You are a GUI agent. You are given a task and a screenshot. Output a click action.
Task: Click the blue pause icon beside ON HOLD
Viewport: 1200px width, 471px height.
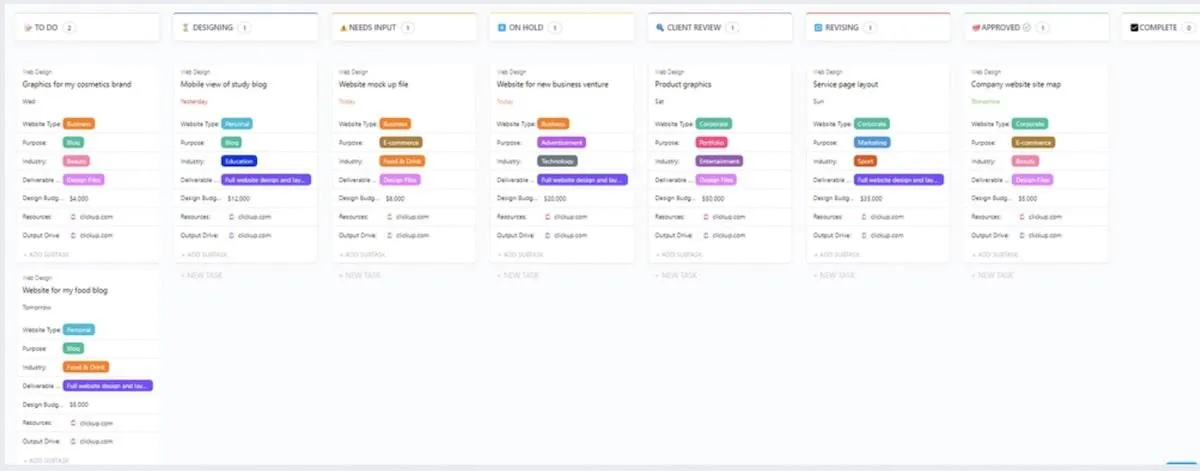pos(502,28)
